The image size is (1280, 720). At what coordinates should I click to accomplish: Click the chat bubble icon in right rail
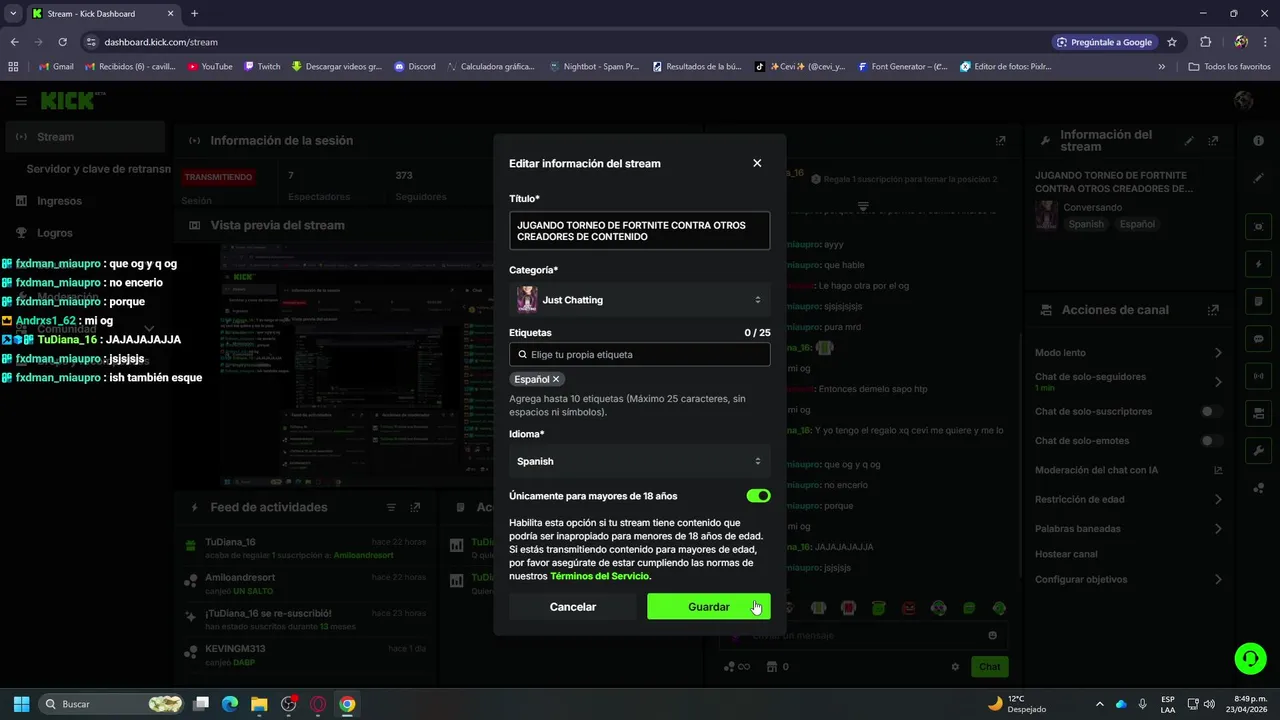tap(1258, 339)
